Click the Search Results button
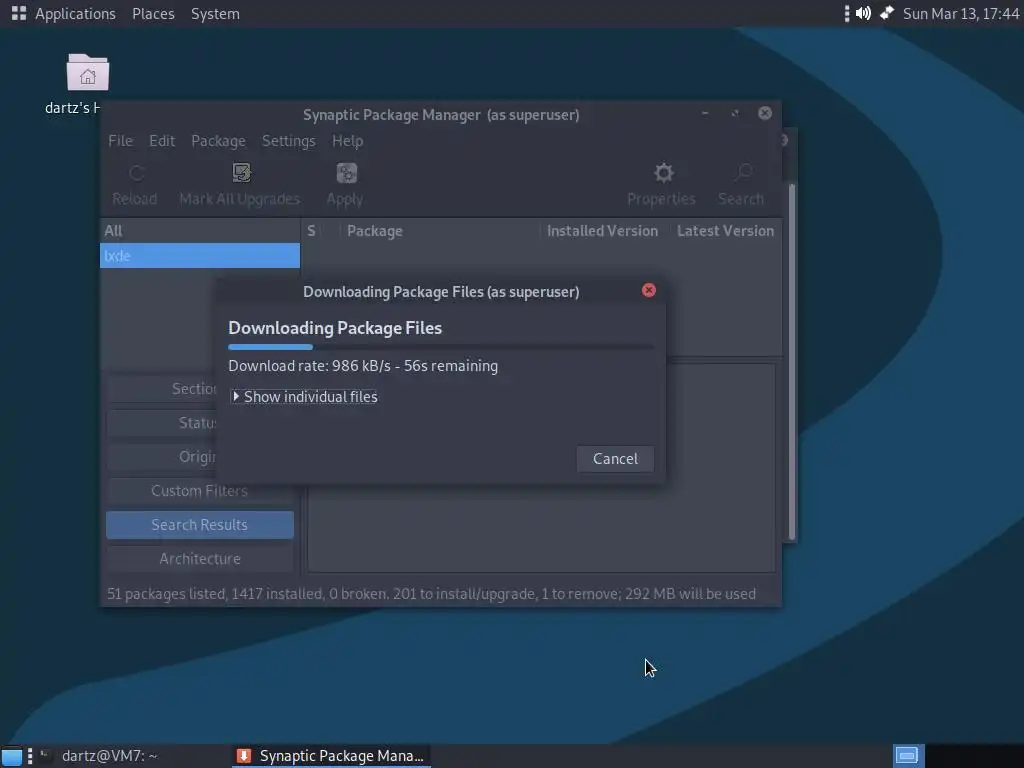The image size is (1024, 768). [200, 524]
